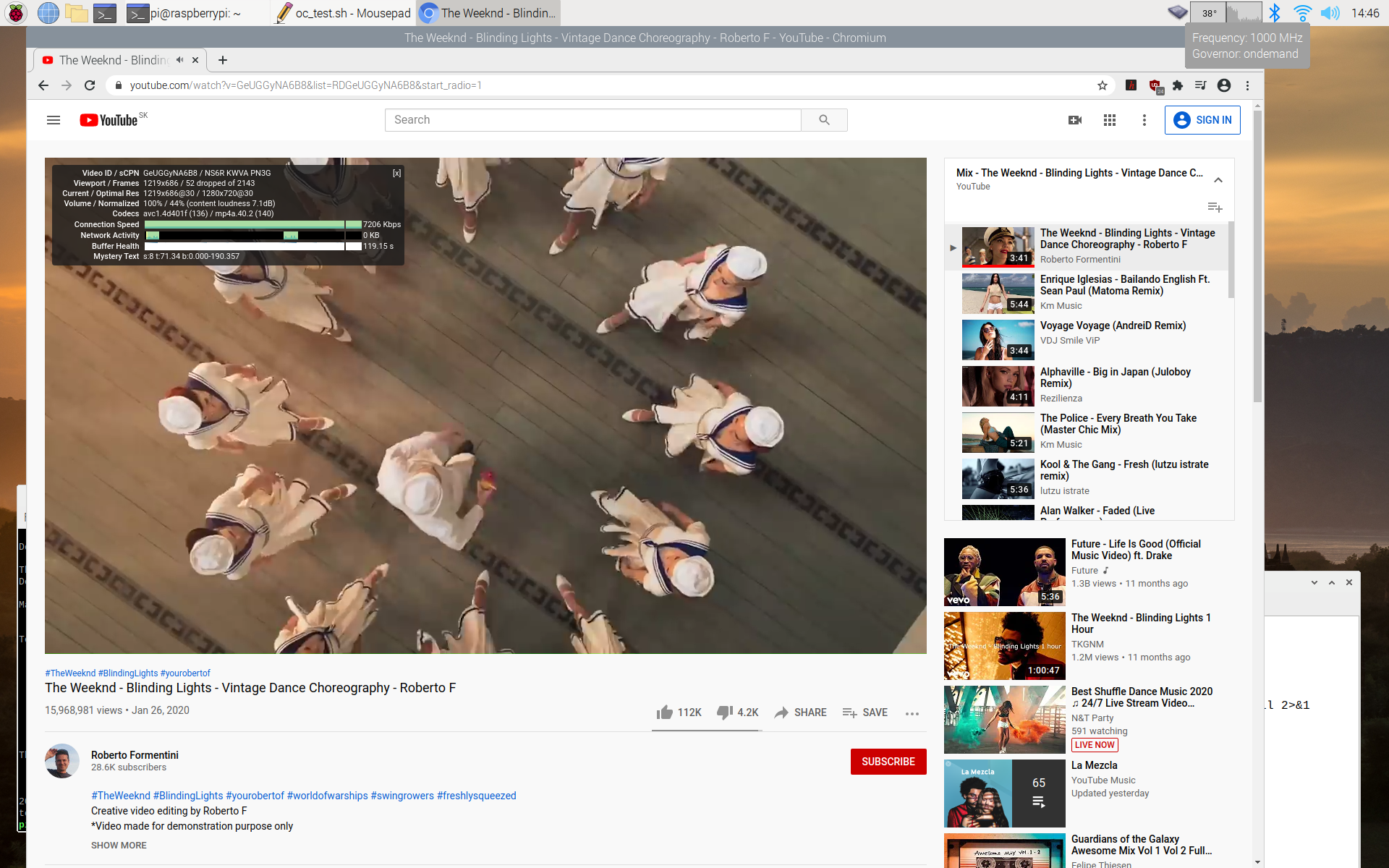Mute the tab using the speaker icon
This screenshot has height=868, width=1389.
coord(180,60)
